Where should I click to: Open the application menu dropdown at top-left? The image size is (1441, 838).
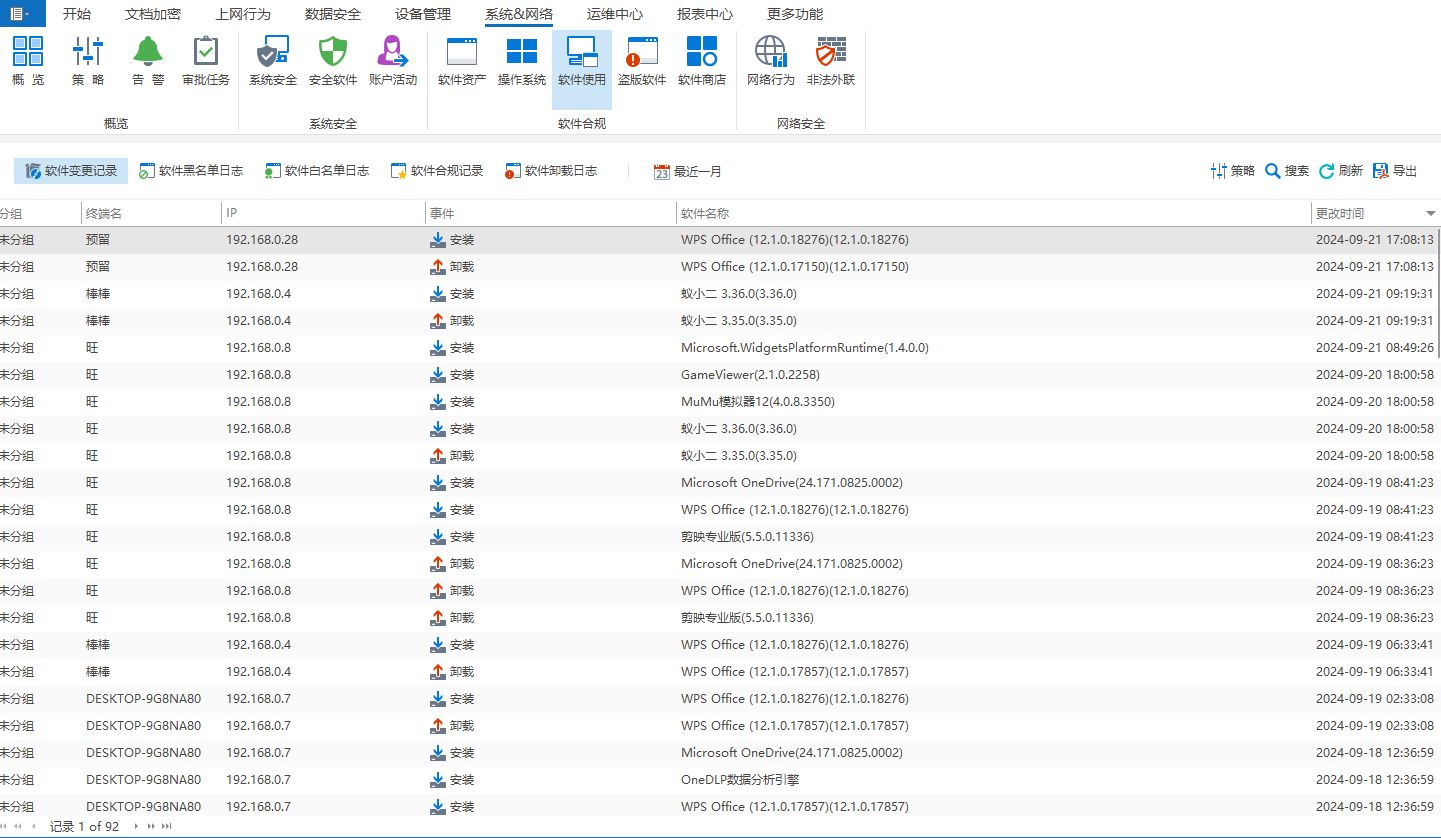[x=21, y=13]
